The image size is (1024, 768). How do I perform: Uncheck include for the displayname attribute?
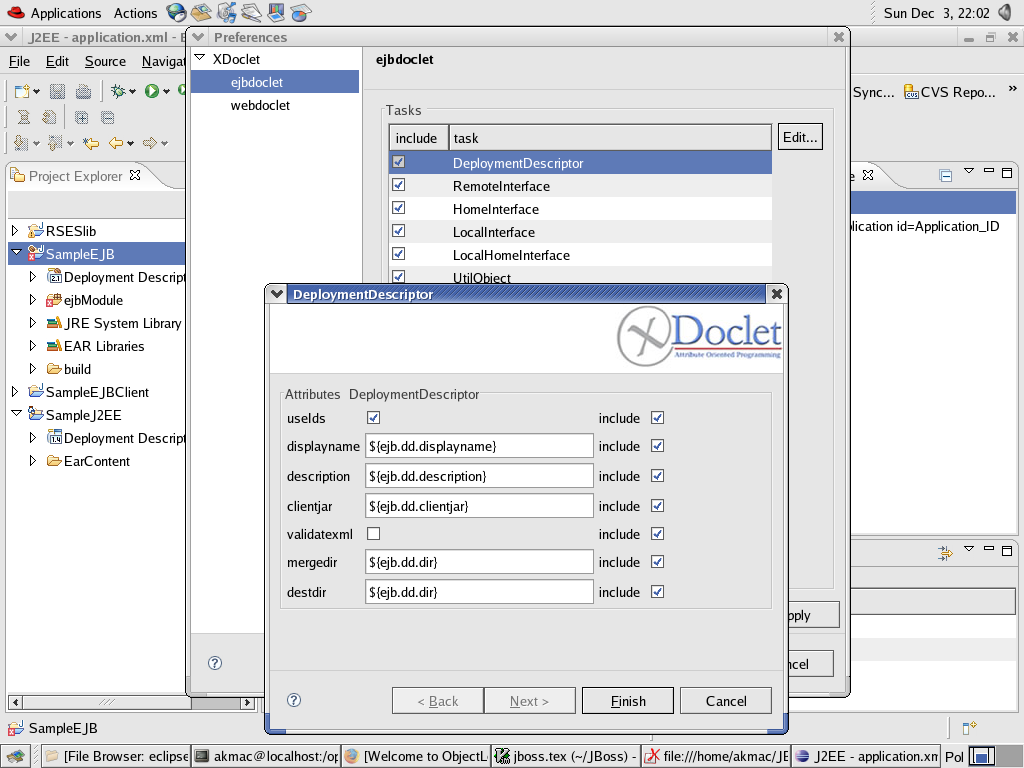point(658,446)
